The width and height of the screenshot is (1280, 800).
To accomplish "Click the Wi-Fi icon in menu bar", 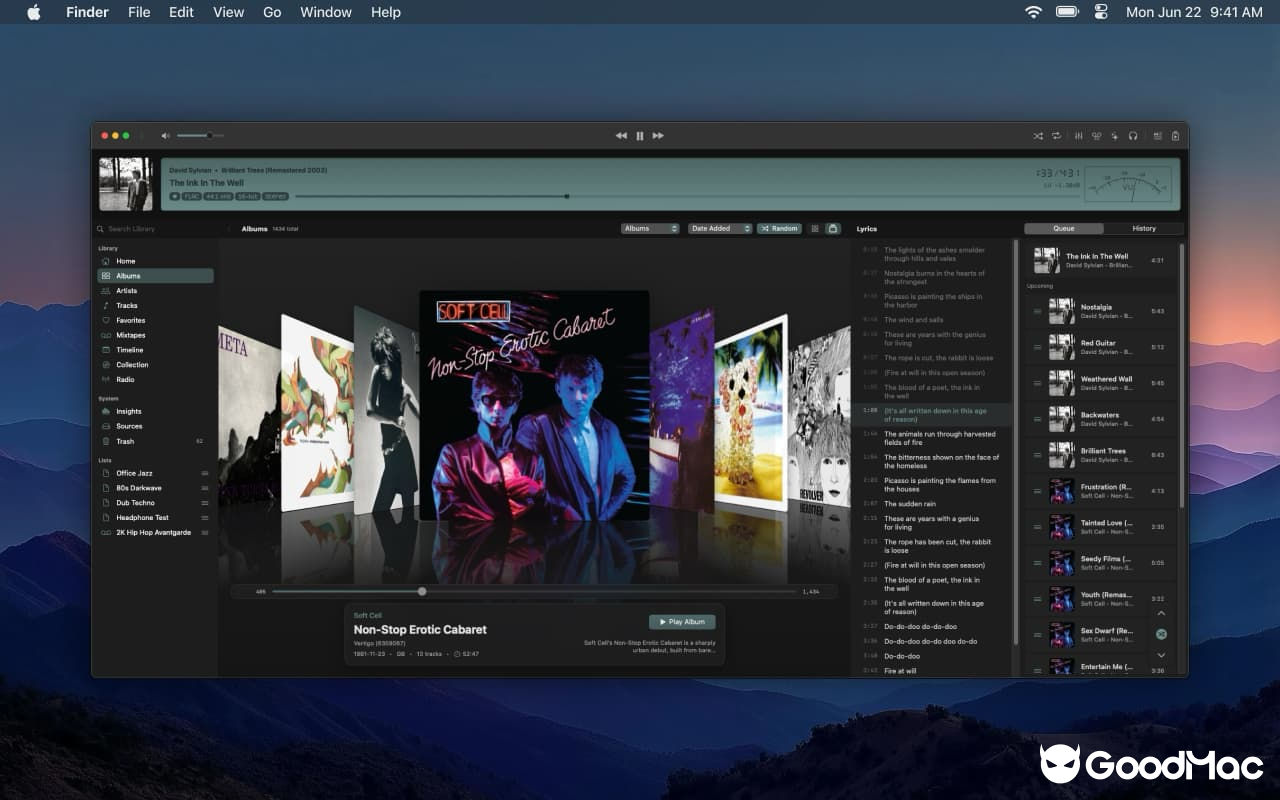I will coord(1033,12).
